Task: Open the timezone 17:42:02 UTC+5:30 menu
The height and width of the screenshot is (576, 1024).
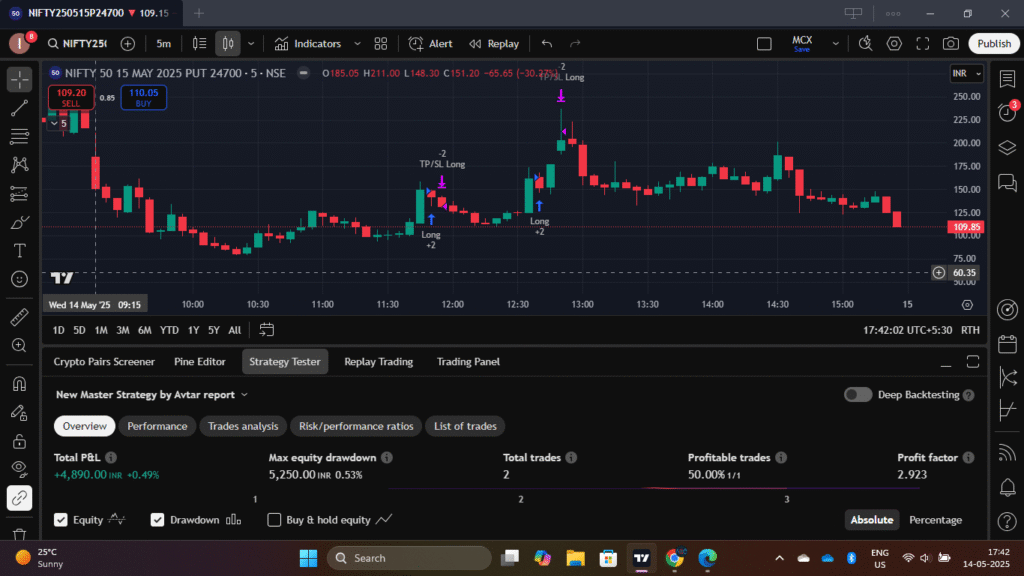Action: pyautogui.click(x=907, y=330)
